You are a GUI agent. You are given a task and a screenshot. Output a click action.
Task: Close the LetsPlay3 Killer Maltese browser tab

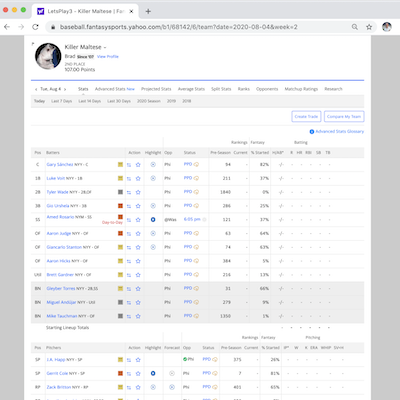131,11
